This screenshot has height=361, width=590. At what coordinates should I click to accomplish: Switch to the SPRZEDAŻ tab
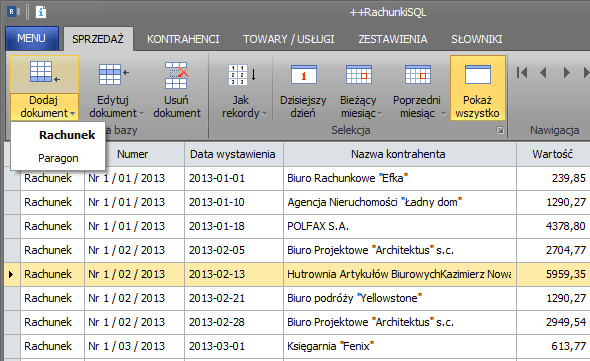pos(98,39)
